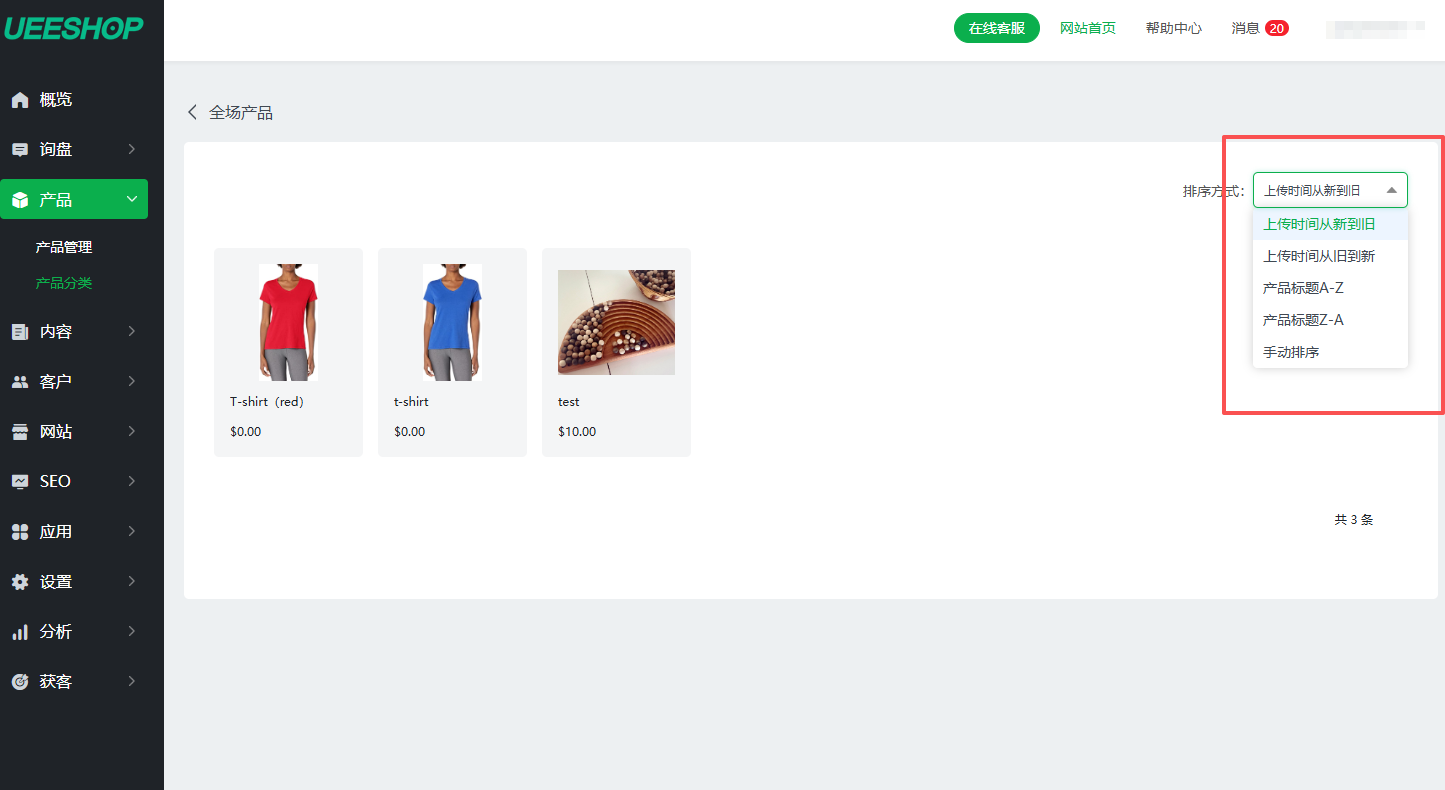Expand the 获客 sidebar section
Image resolution: width=1445 pixels, height=790 pixels.
[x=132, y=682]
